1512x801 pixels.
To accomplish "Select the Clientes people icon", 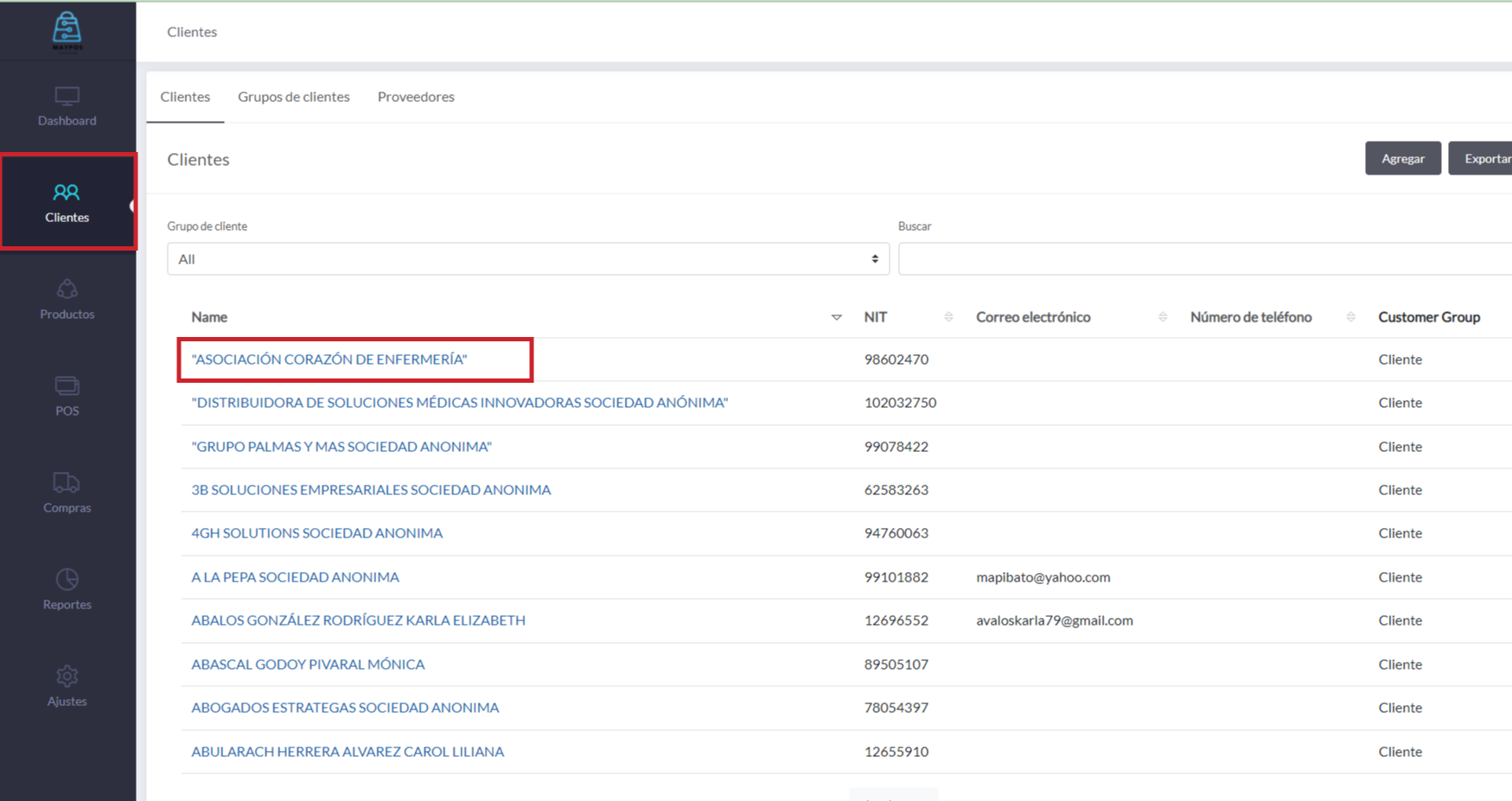I will click(67, 192).
